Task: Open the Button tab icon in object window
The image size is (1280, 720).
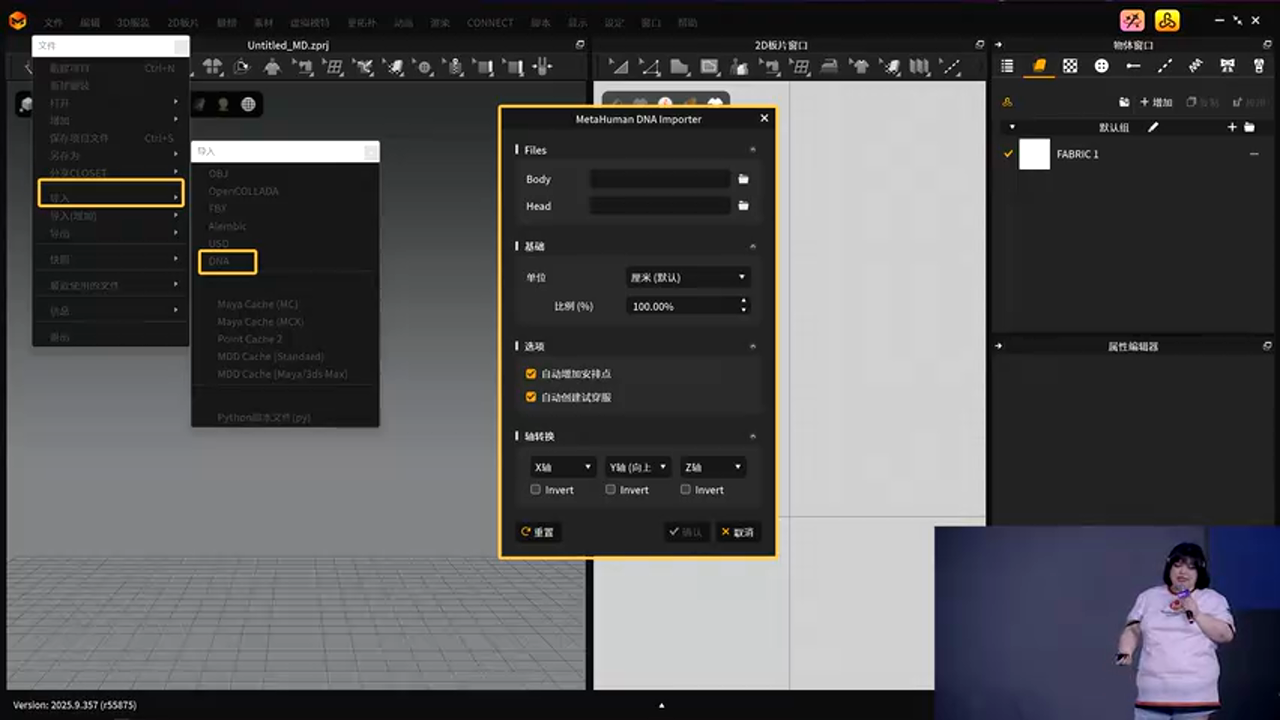Action: (x=1101, y=66)
